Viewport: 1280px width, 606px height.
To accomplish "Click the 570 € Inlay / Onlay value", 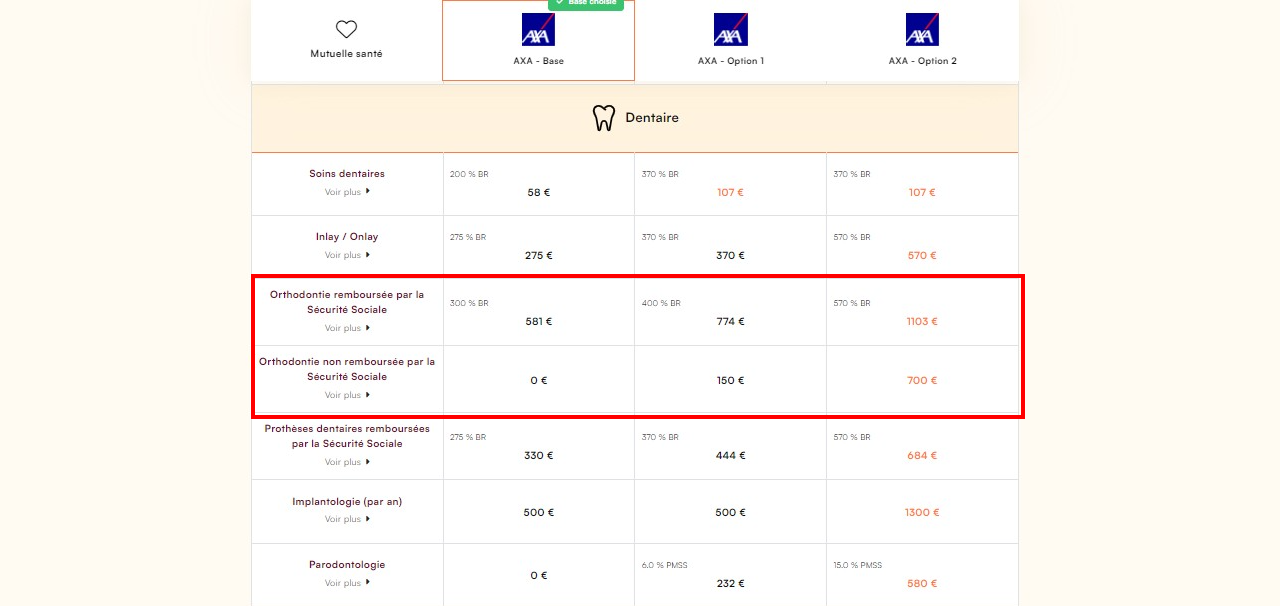I will (923, 256).
